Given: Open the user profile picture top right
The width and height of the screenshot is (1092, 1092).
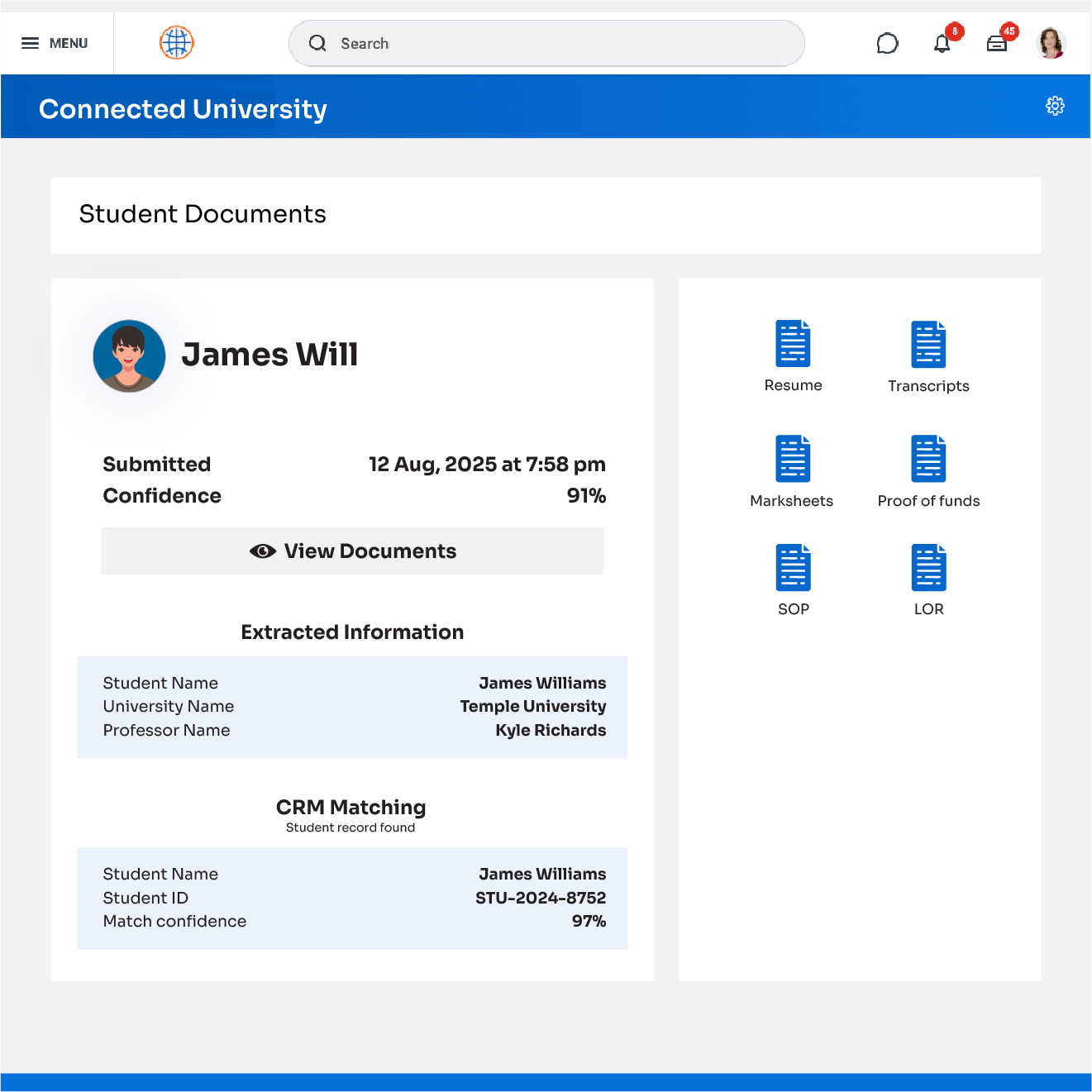Looking at the screenshot, I should 1051,43.
